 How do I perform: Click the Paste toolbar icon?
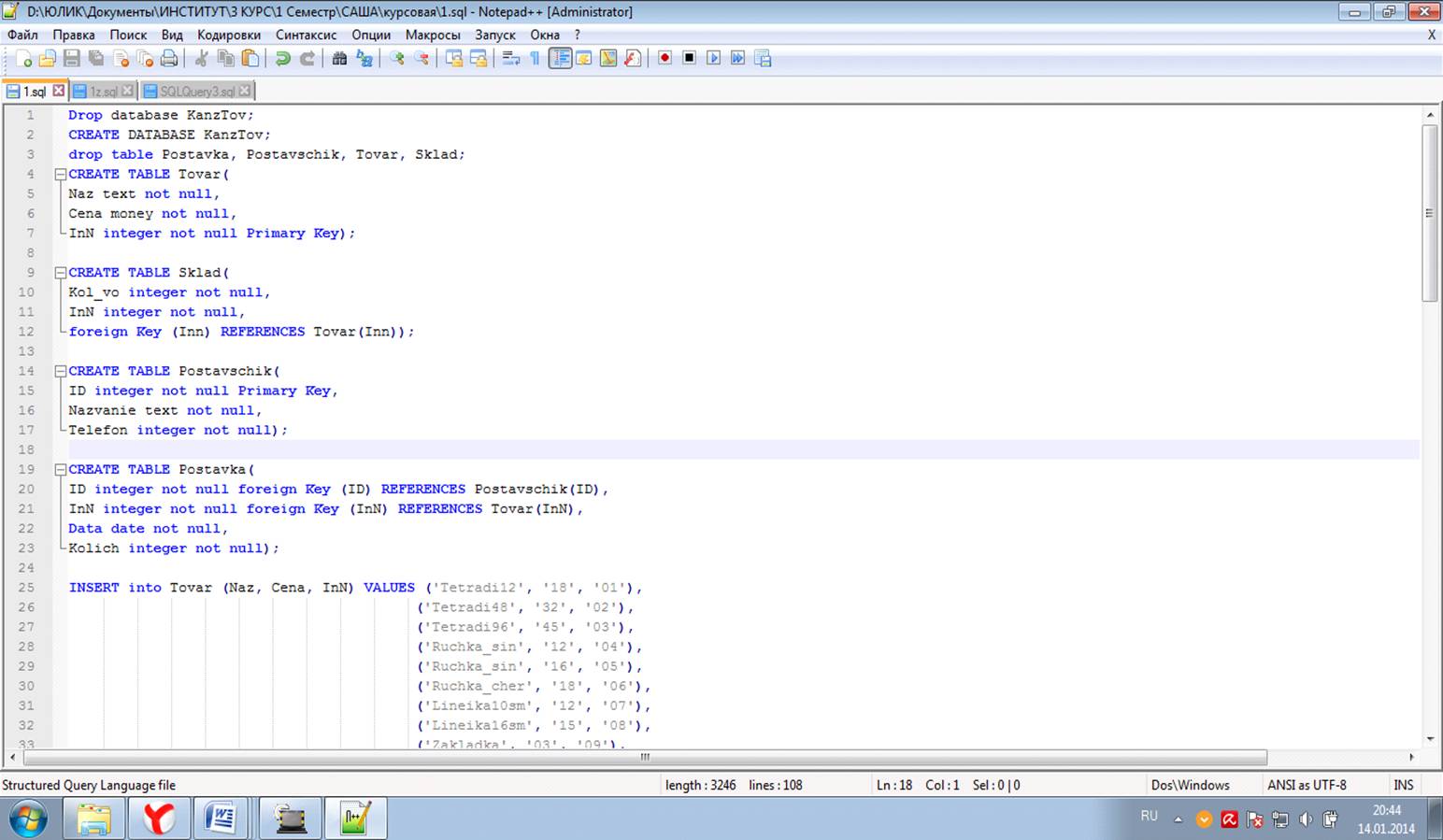click(250, 59)
